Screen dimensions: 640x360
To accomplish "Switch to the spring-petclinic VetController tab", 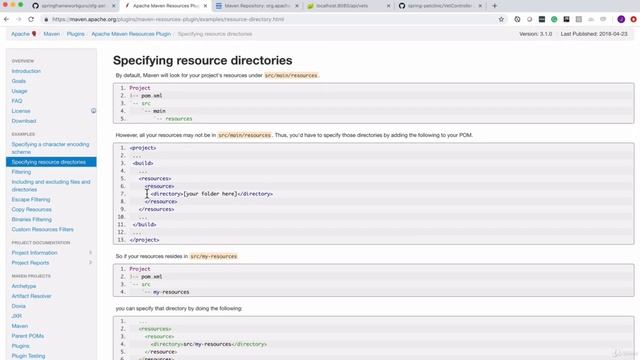I will tap(440, 6).
